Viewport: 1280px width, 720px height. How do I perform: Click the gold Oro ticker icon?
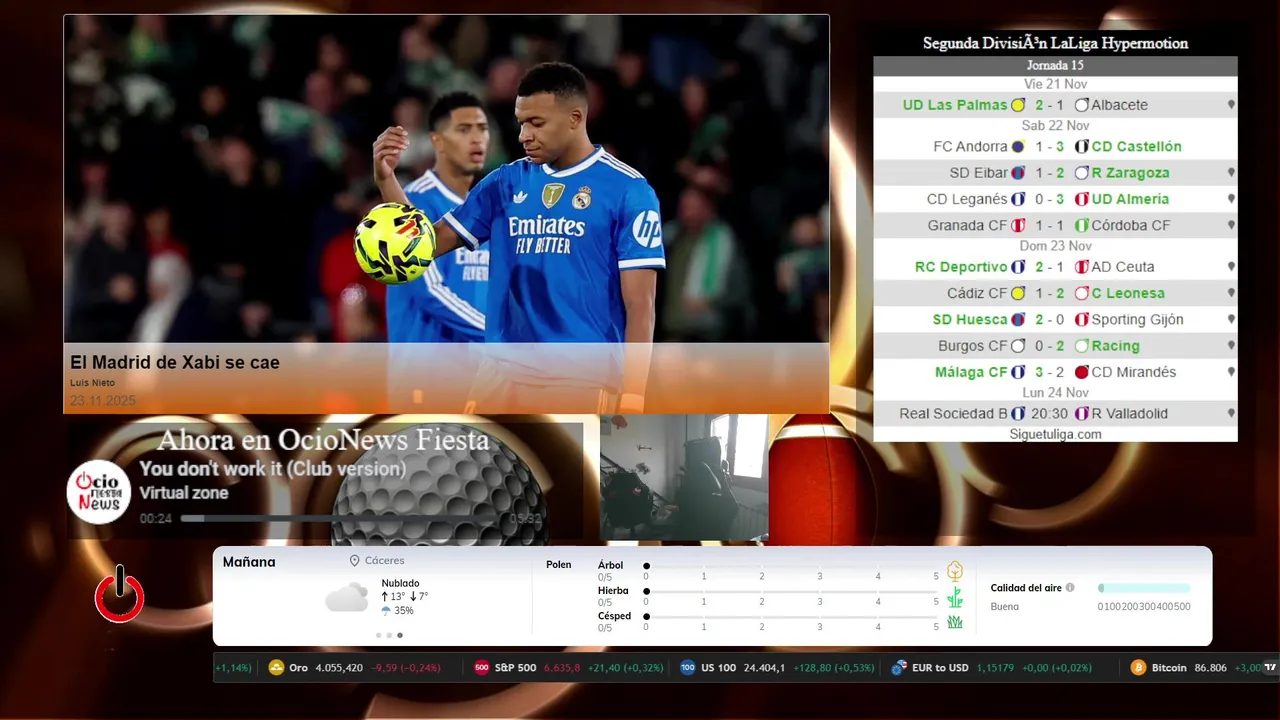276,668
